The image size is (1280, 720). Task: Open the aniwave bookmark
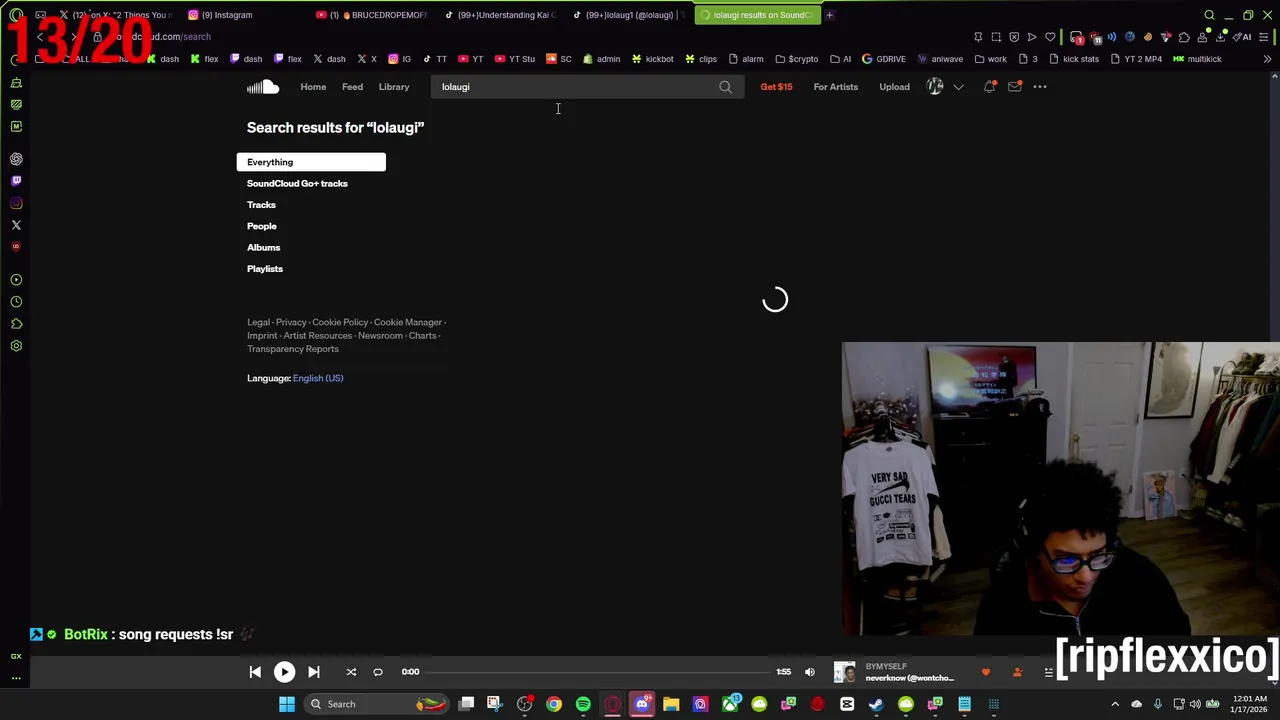coord(940,59)
